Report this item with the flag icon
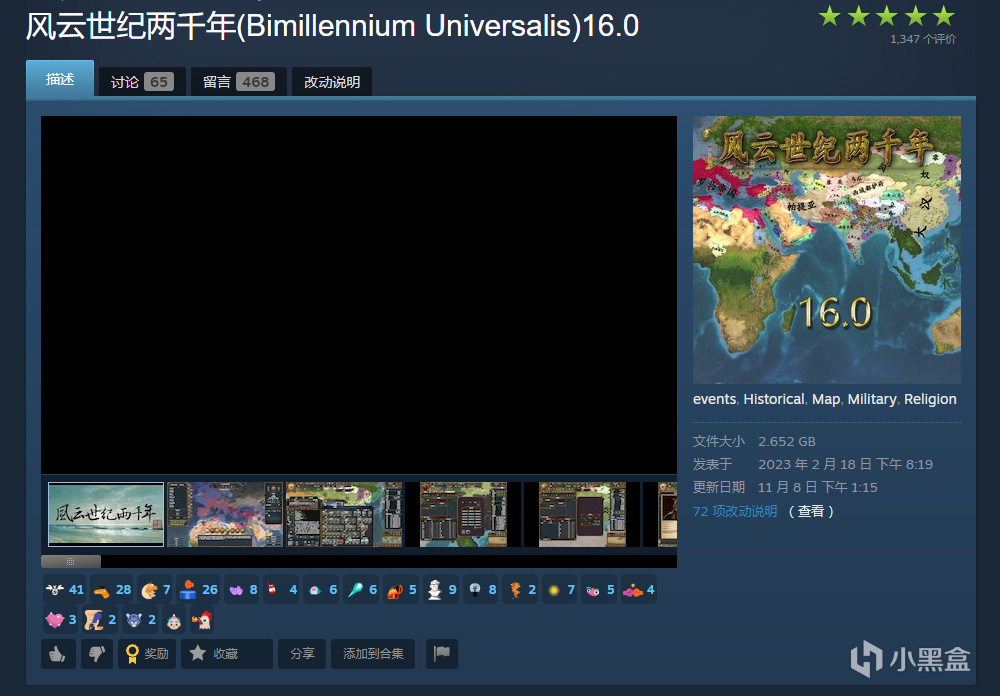1000x696 pixels. (x=441, y=654)
